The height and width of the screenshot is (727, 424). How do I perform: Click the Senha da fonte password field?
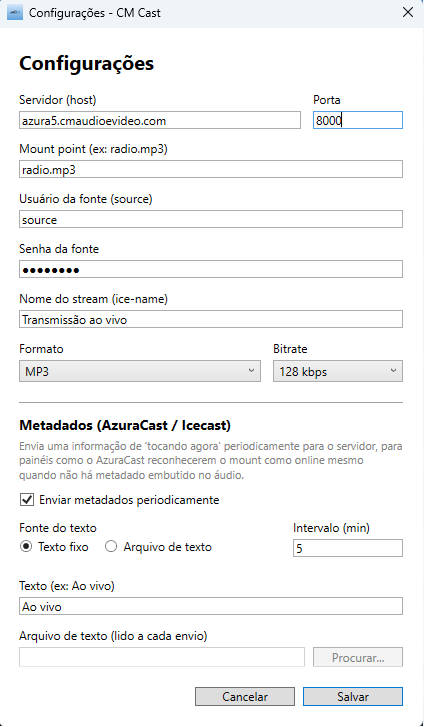[x=211, y=269]
